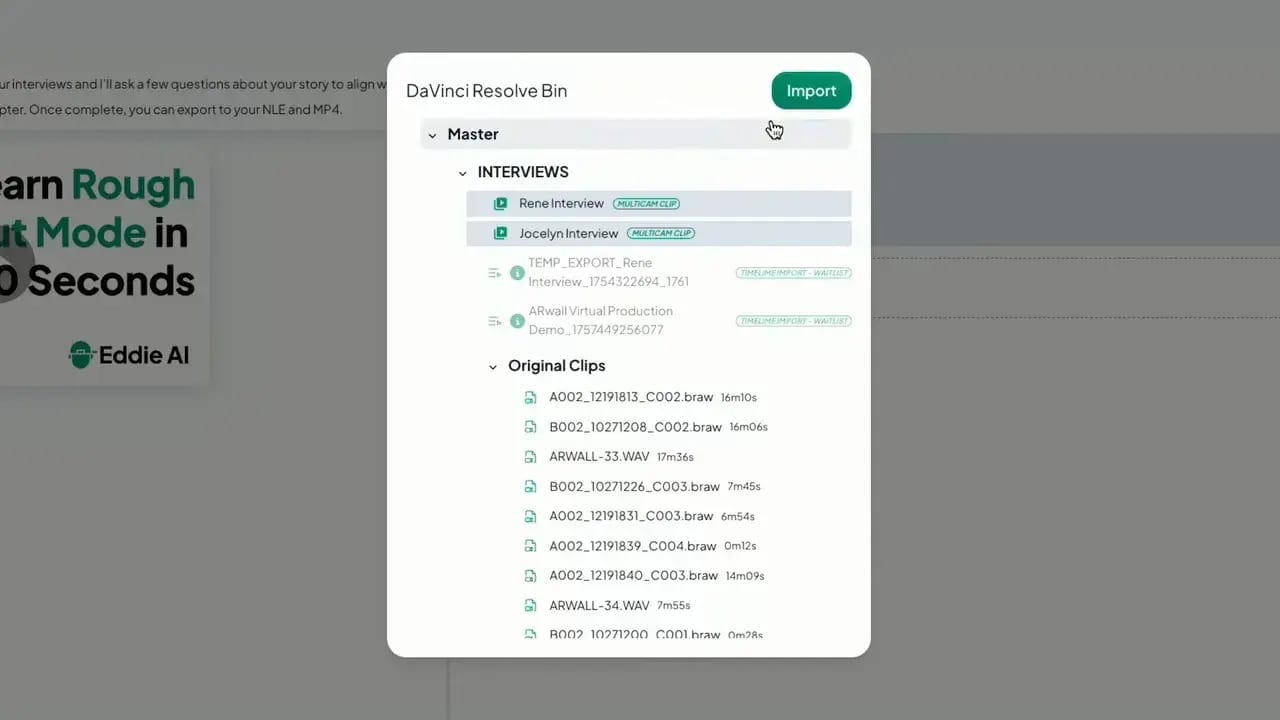Screen dimensions: 1280x720
Task: Select the Master bin label
Action: tap(473, 134)
